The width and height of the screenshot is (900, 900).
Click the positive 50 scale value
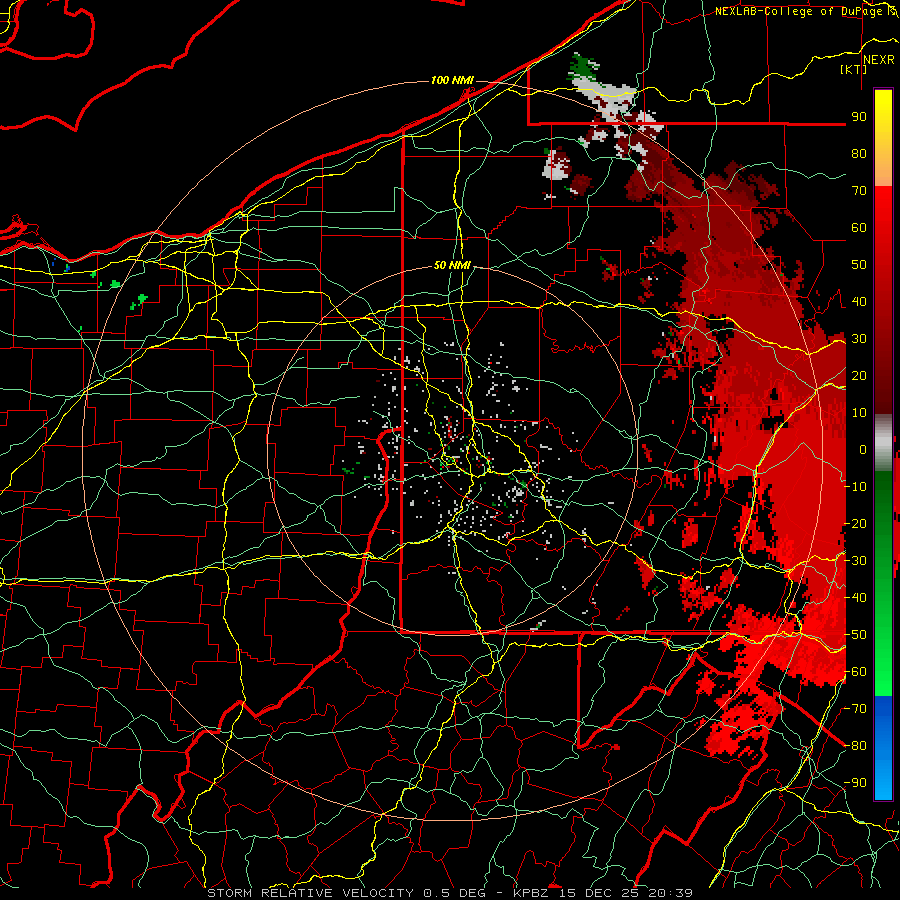tap(859, 265)
